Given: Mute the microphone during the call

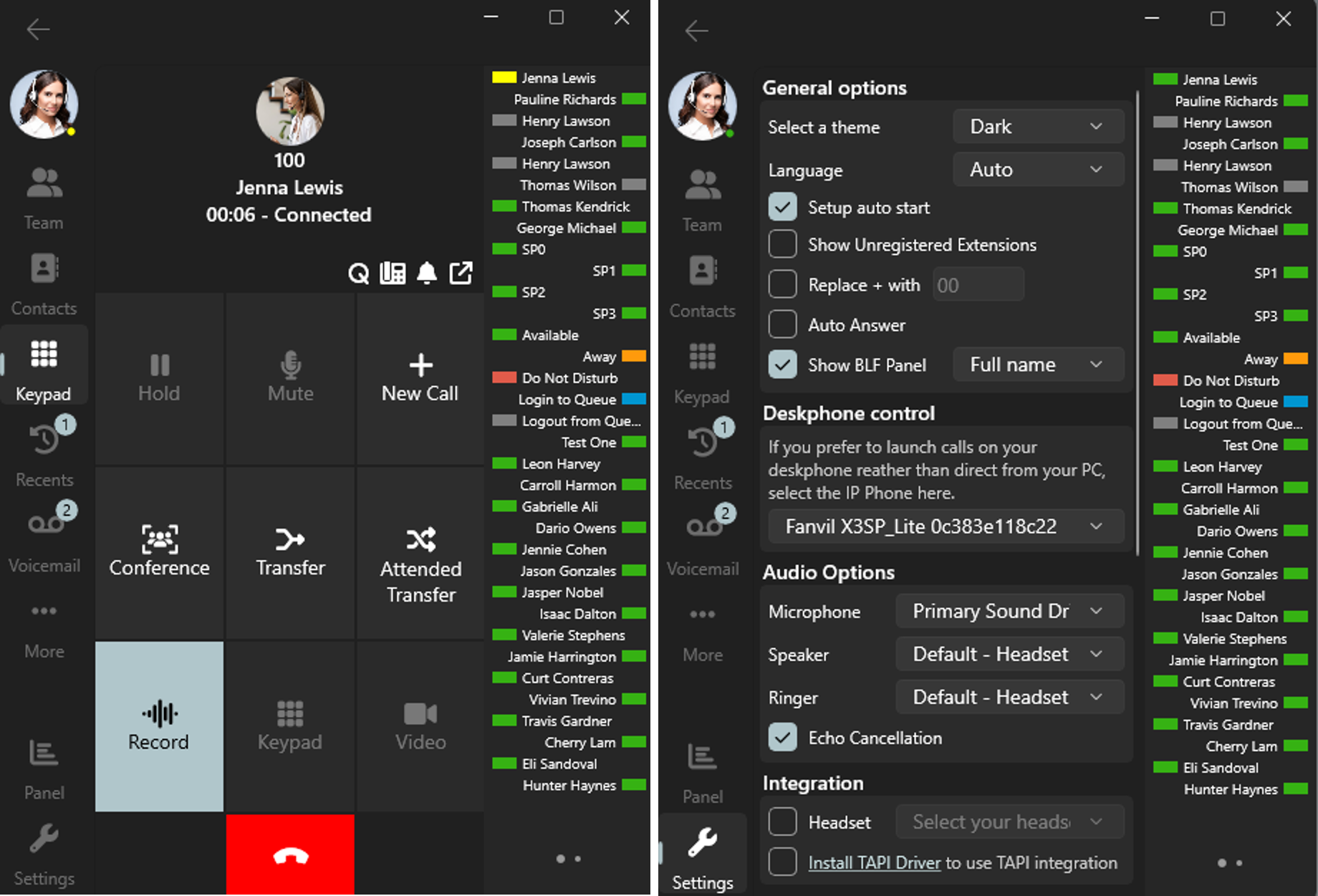Looking at the screenshot, I should (290, 378).
